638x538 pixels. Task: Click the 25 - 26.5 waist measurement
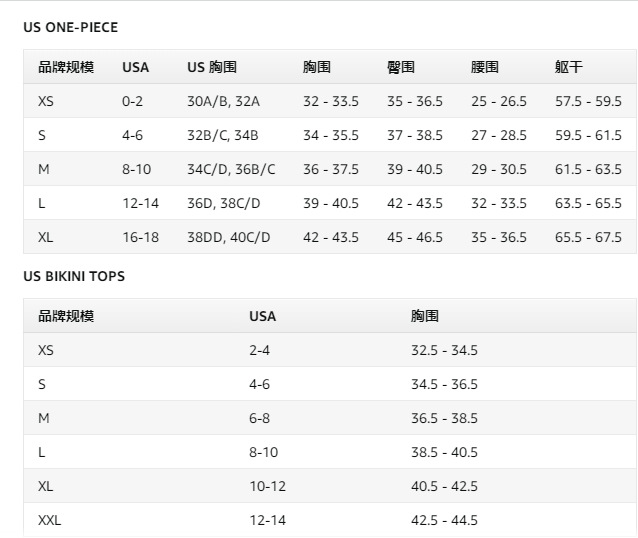[498, 101]
